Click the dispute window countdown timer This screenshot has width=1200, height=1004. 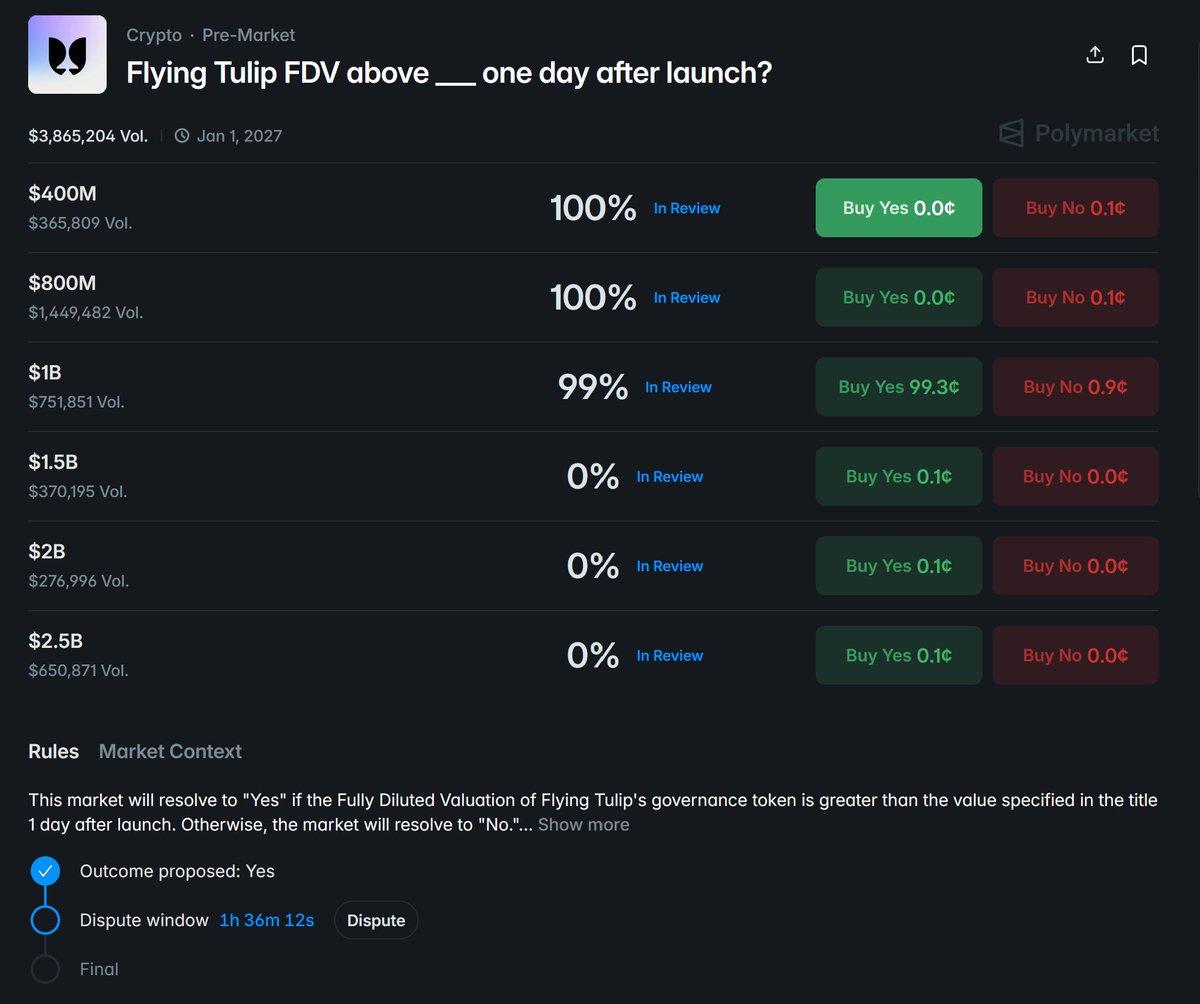click(266, 920)
